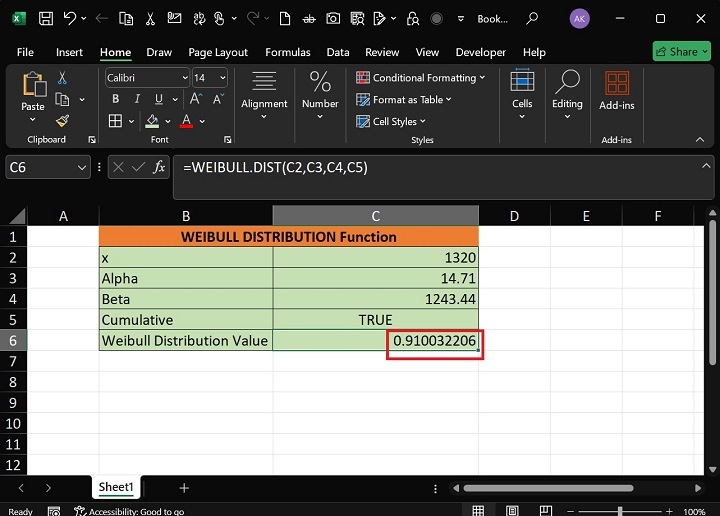Open the Formulas ribbon tab

[x=287, y=52]
